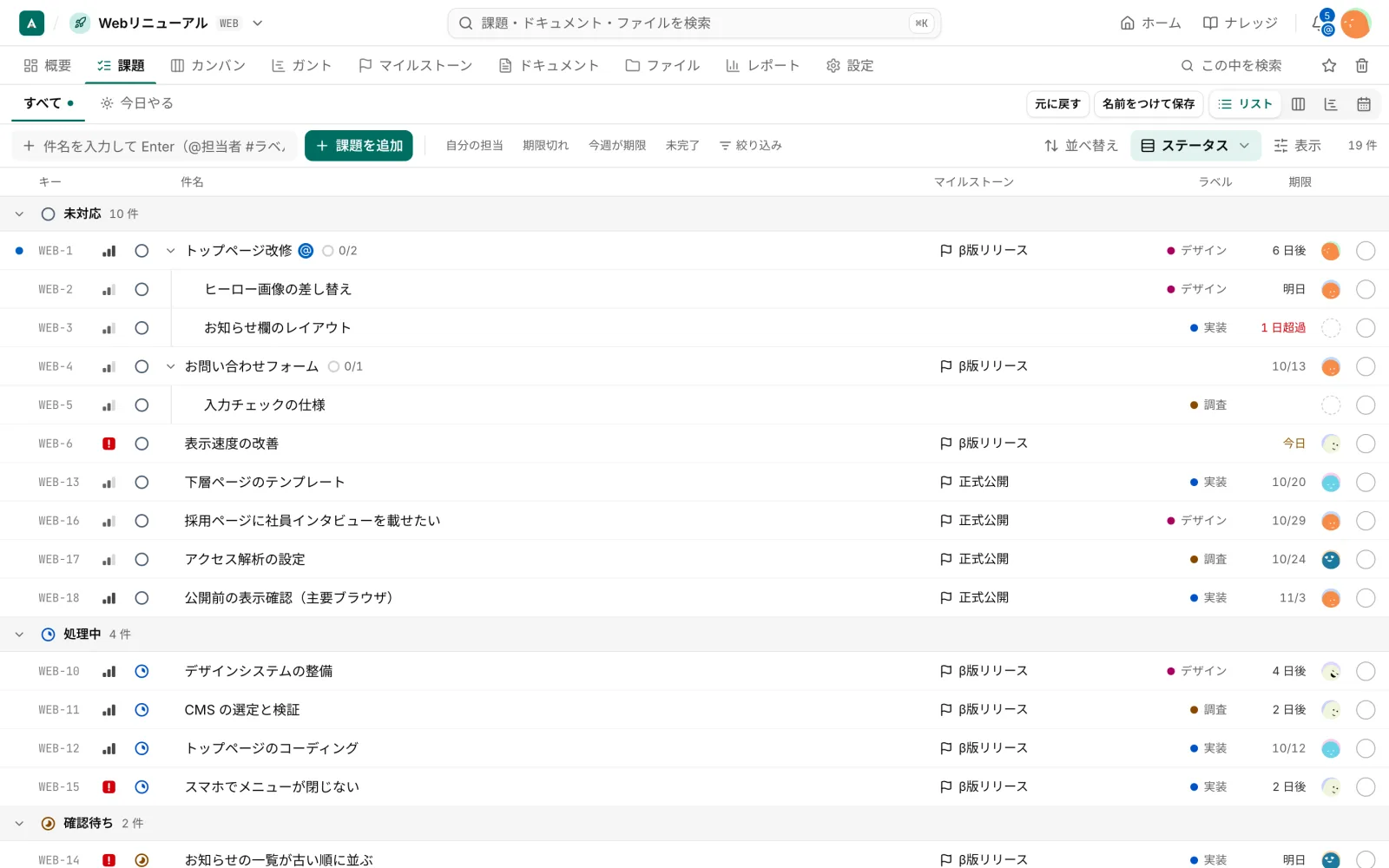
Task: Check off ヒーロー画像の差し替え task
Action: (x=1366, y=290)
